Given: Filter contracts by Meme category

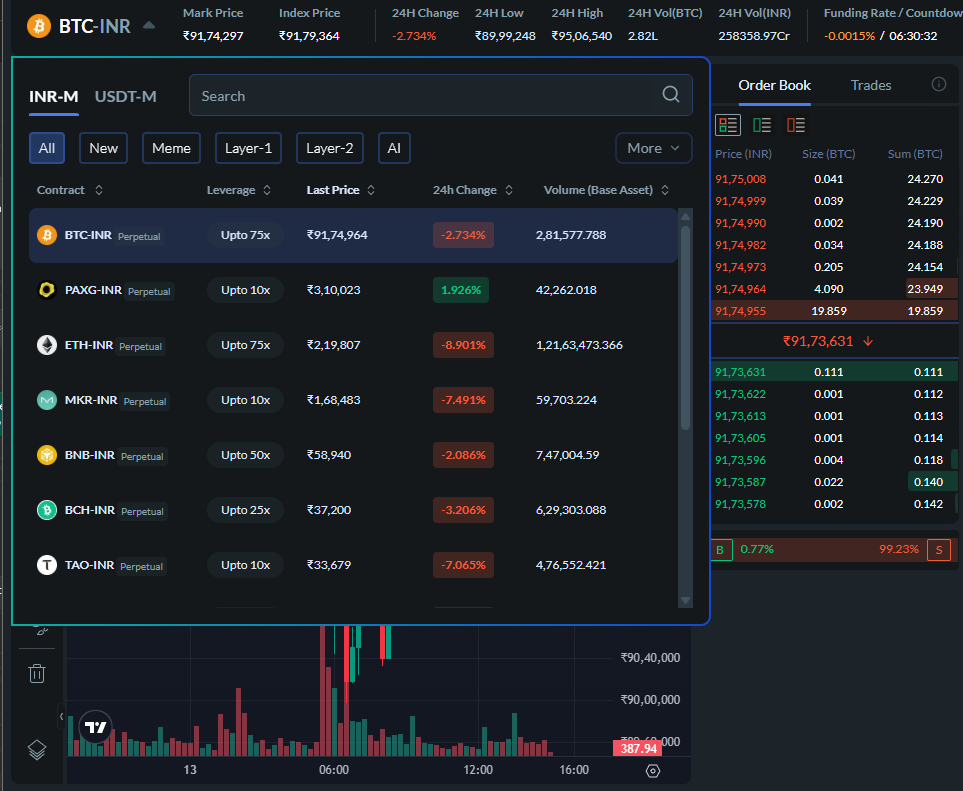Looking at the screenshot, I should pyautogui.click(x=171, y=148).
